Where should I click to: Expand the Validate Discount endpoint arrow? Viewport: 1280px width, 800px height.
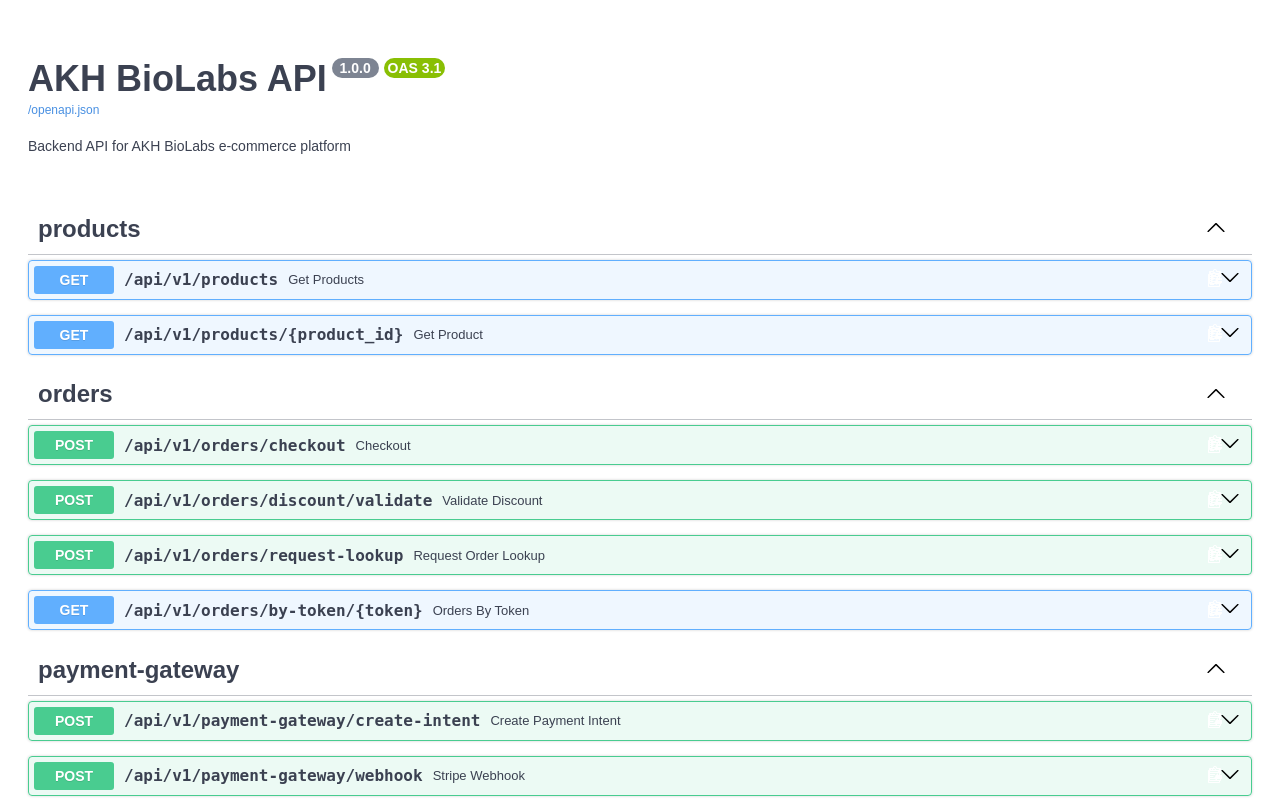tap(1230, 499)
